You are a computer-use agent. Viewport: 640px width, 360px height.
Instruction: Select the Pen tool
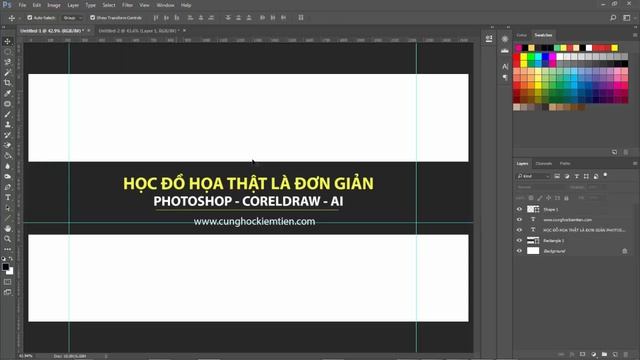[x=7, y=187]
